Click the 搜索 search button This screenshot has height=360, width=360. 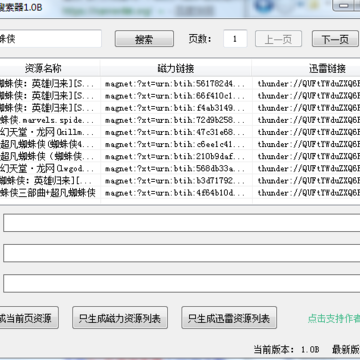click(144, 39)
